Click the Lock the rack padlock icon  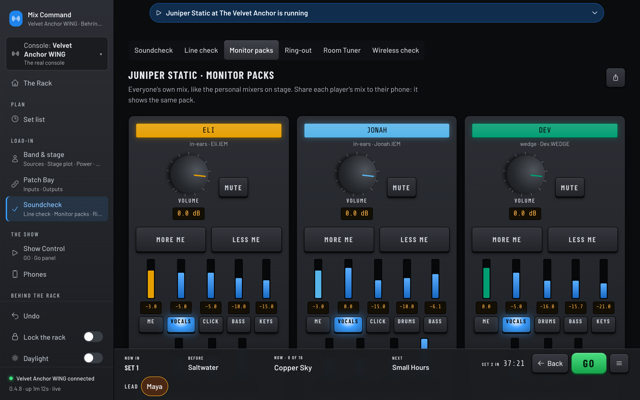pos(15,337)
